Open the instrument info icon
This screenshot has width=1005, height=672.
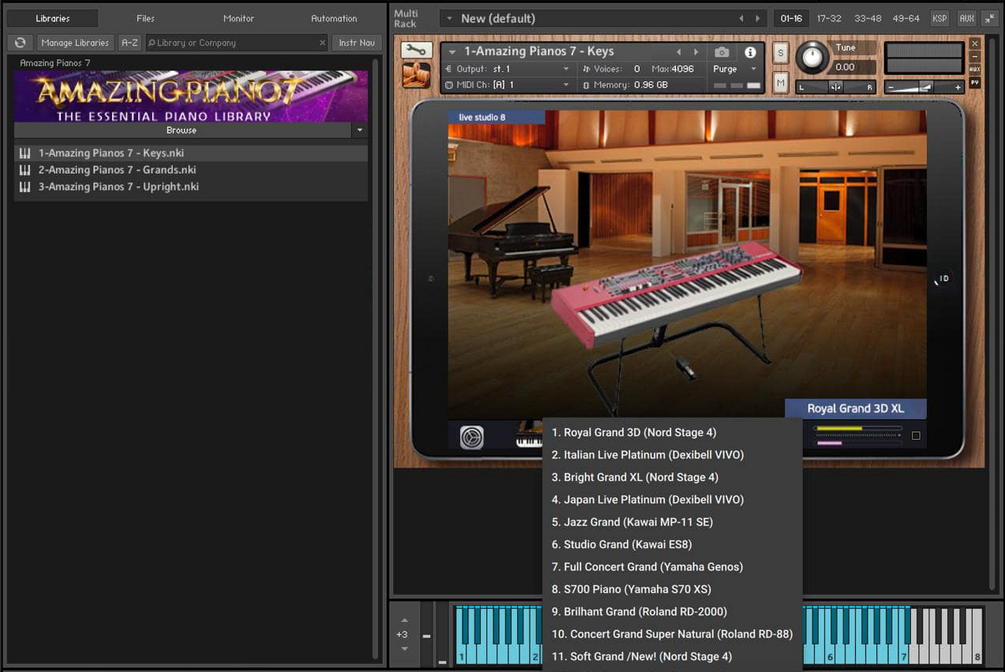pyautogui.click(x=750, y=52)
